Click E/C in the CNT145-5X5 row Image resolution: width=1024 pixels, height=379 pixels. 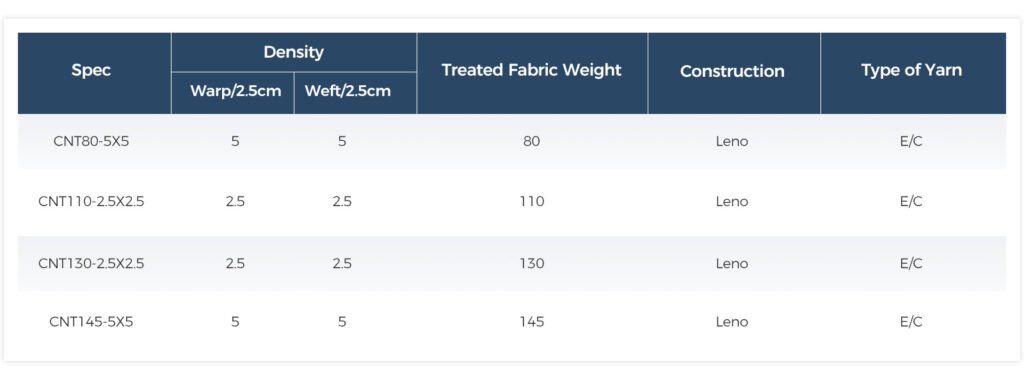tap(911, 322)
